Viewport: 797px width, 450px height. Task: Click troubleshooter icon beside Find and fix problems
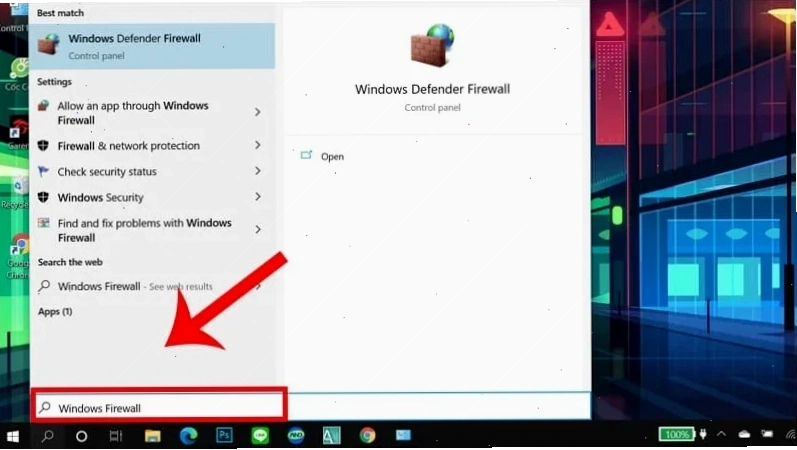[x=43, y=223]
